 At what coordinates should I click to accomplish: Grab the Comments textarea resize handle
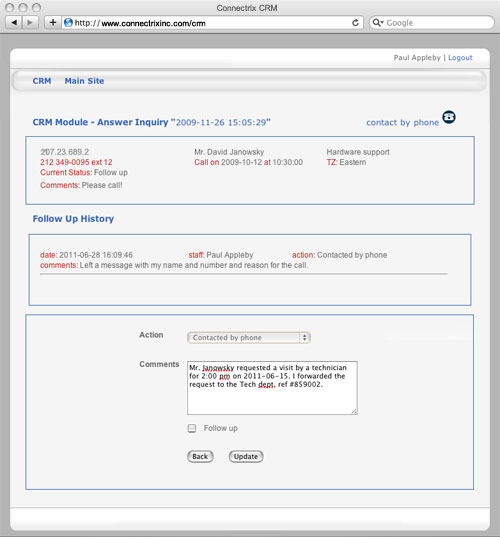(x=354, y=412)
